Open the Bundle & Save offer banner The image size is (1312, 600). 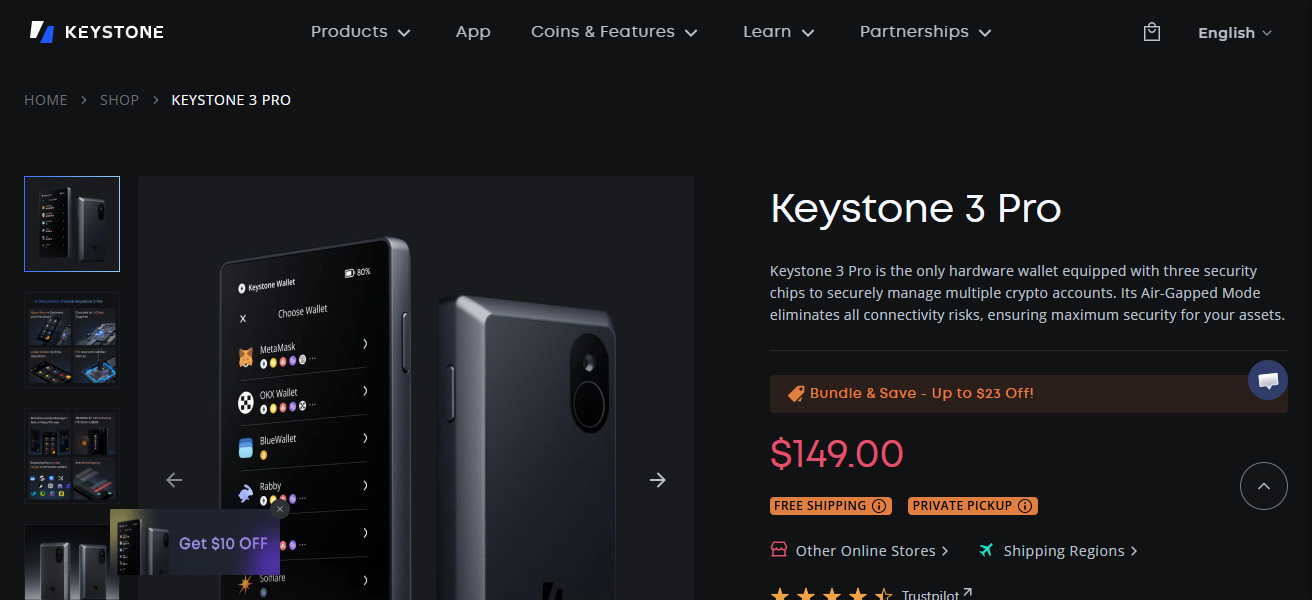pos(1028,393)
